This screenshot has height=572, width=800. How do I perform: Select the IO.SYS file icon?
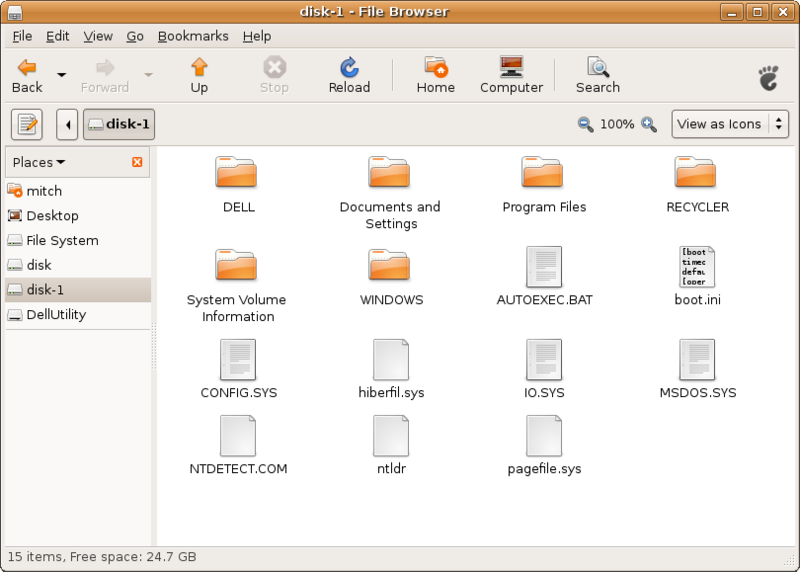[544, 360]
